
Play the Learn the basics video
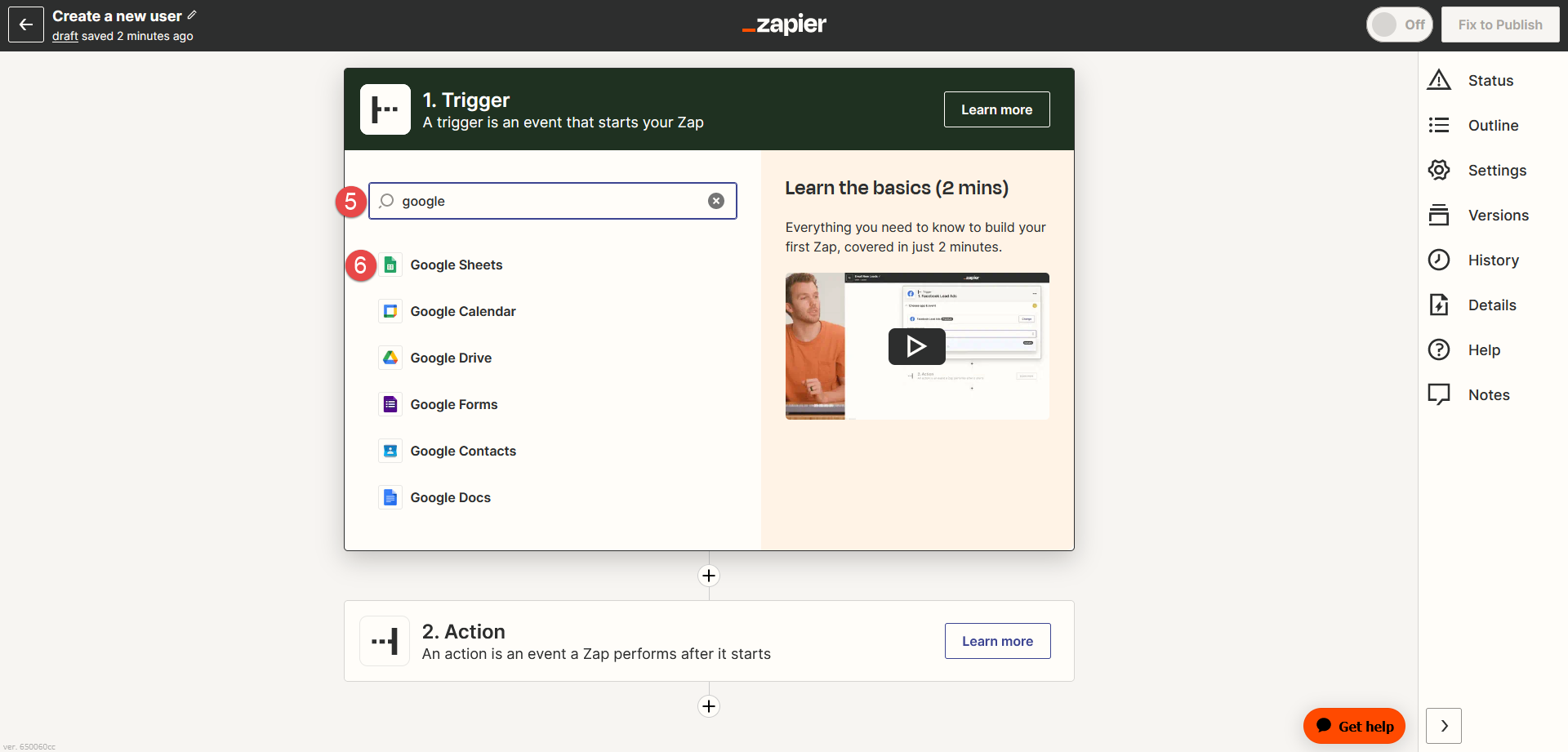(916, 346)
